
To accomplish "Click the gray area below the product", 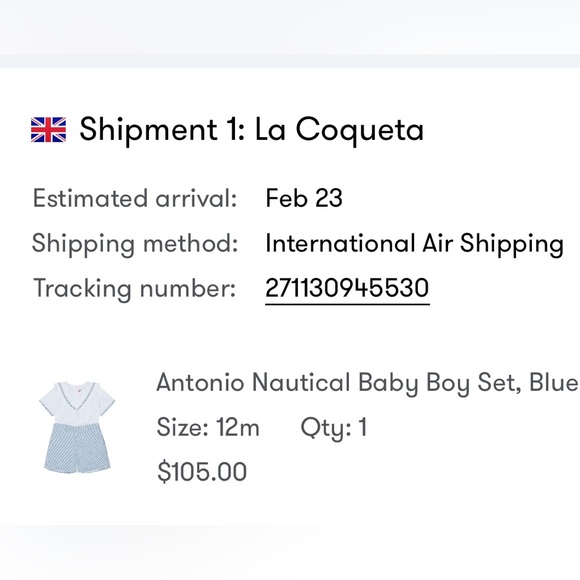I will click(x=290, y=552).
